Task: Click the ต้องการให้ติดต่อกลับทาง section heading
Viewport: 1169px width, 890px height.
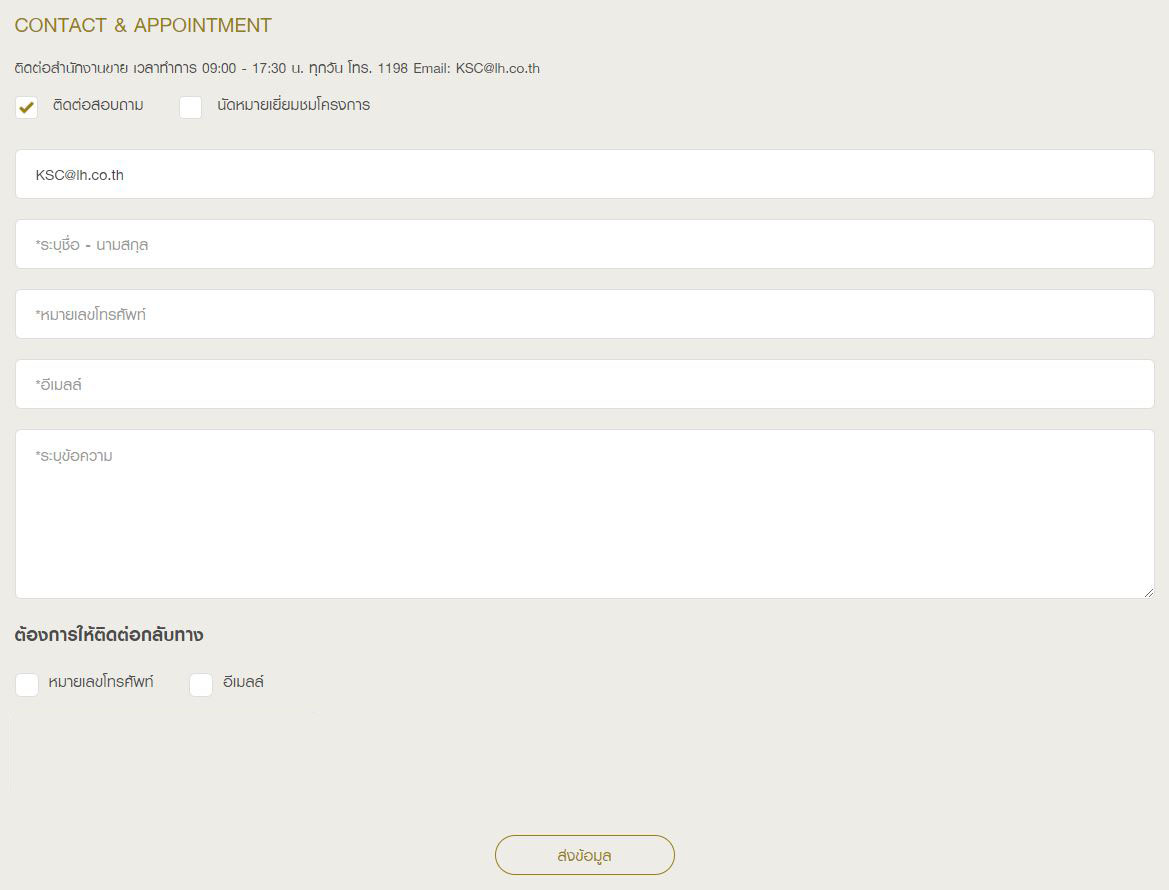Action: click(109, 635)
